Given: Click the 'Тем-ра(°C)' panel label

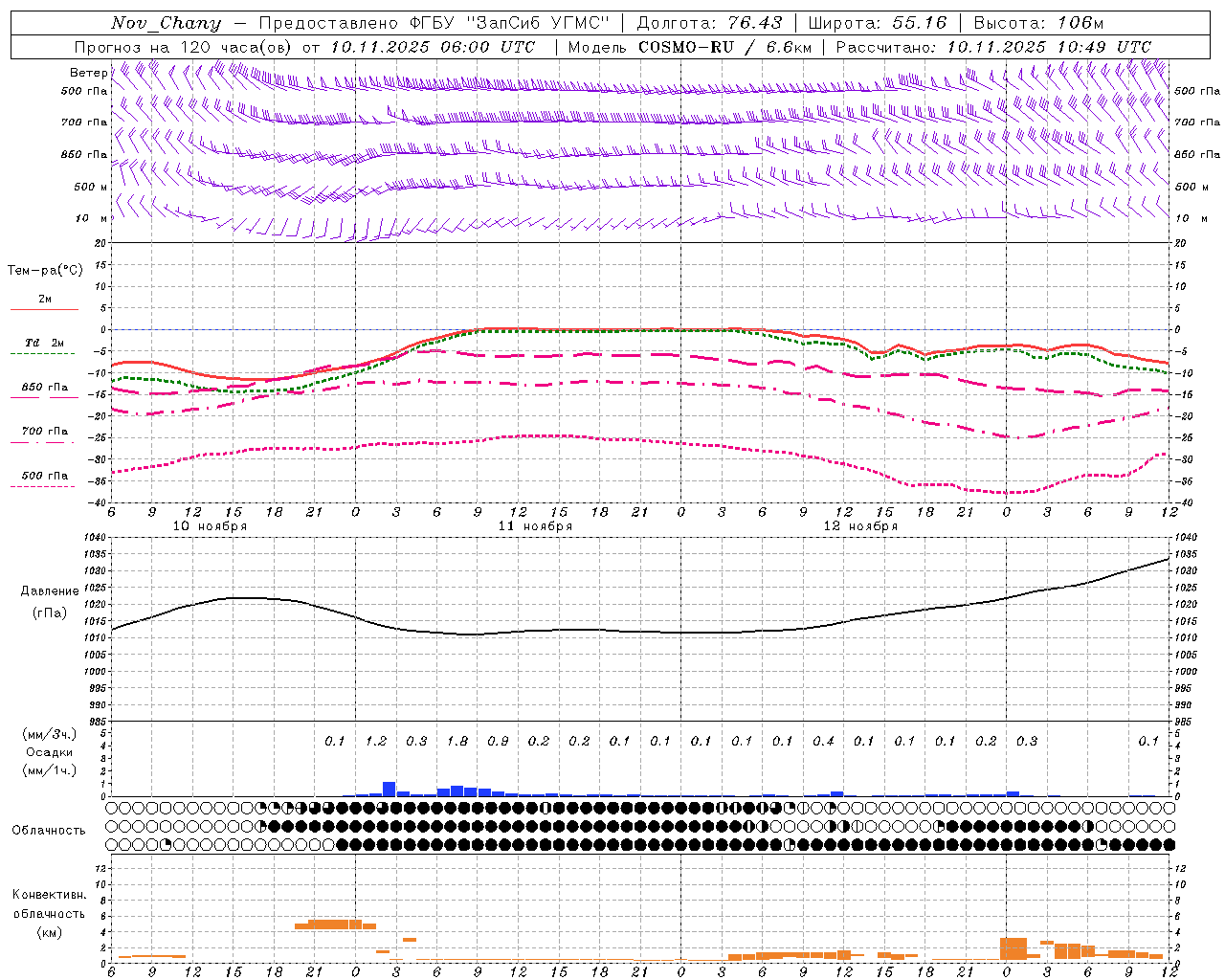Looking at the screenshot, I should click(45, 270).
